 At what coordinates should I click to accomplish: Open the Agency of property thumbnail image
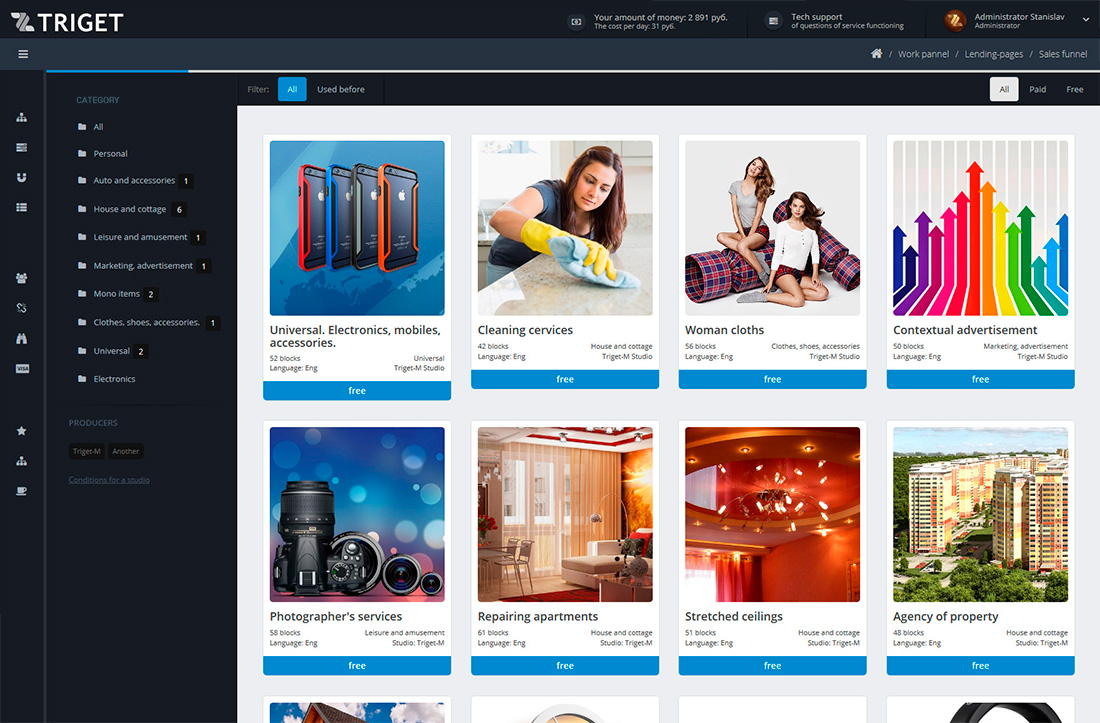click(980, 515)
